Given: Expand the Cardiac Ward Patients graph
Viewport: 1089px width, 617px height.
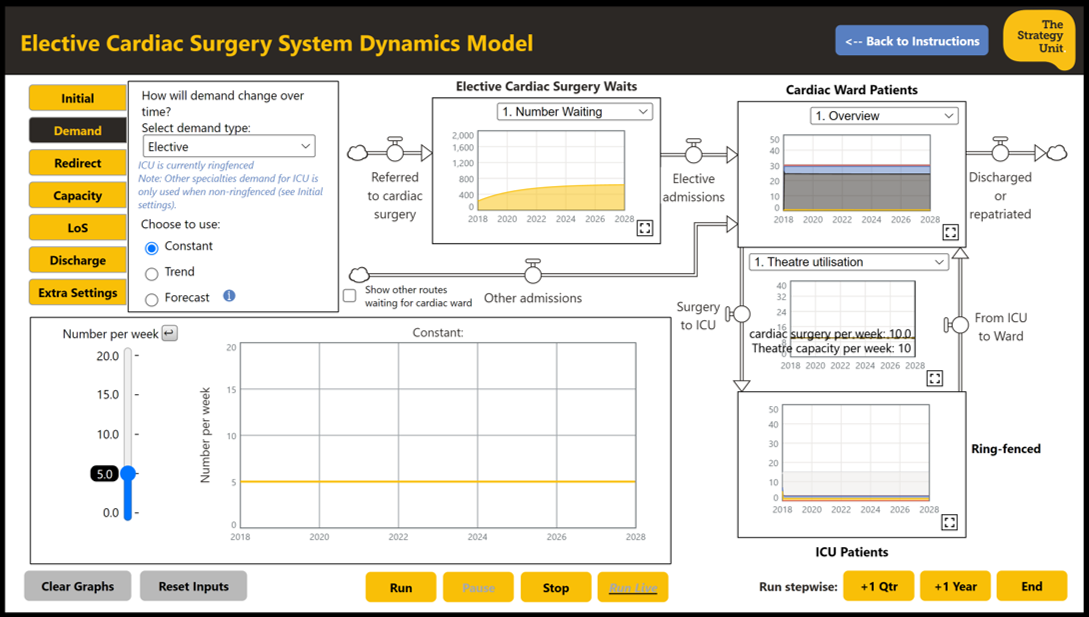Looking at the screenshot, I should (x=950, y=232).
